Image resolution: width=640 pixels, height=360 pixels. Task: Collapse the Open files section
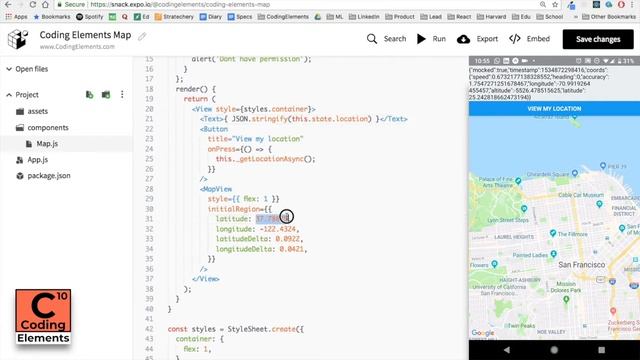tap(9, 69)
